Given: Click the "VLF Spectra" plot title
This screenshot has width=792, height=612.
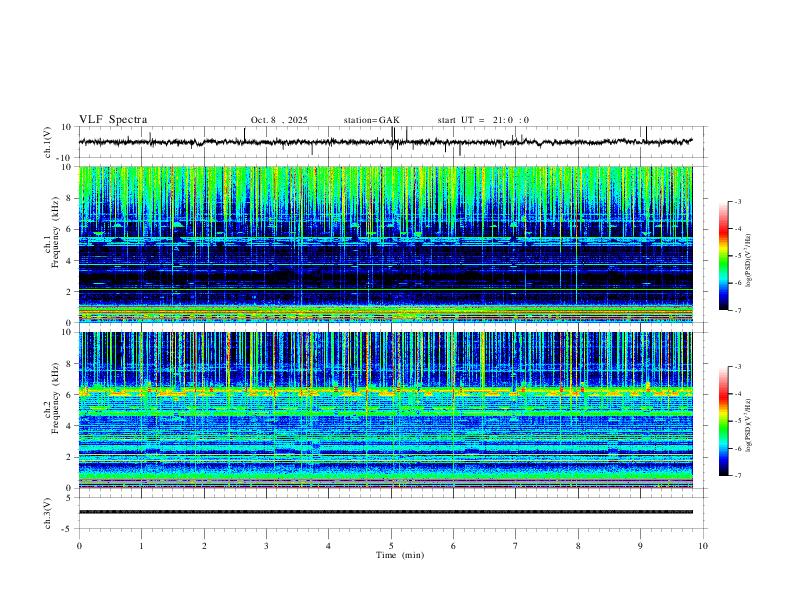Looking at the screenshot, I should click(x=113, y=120).
